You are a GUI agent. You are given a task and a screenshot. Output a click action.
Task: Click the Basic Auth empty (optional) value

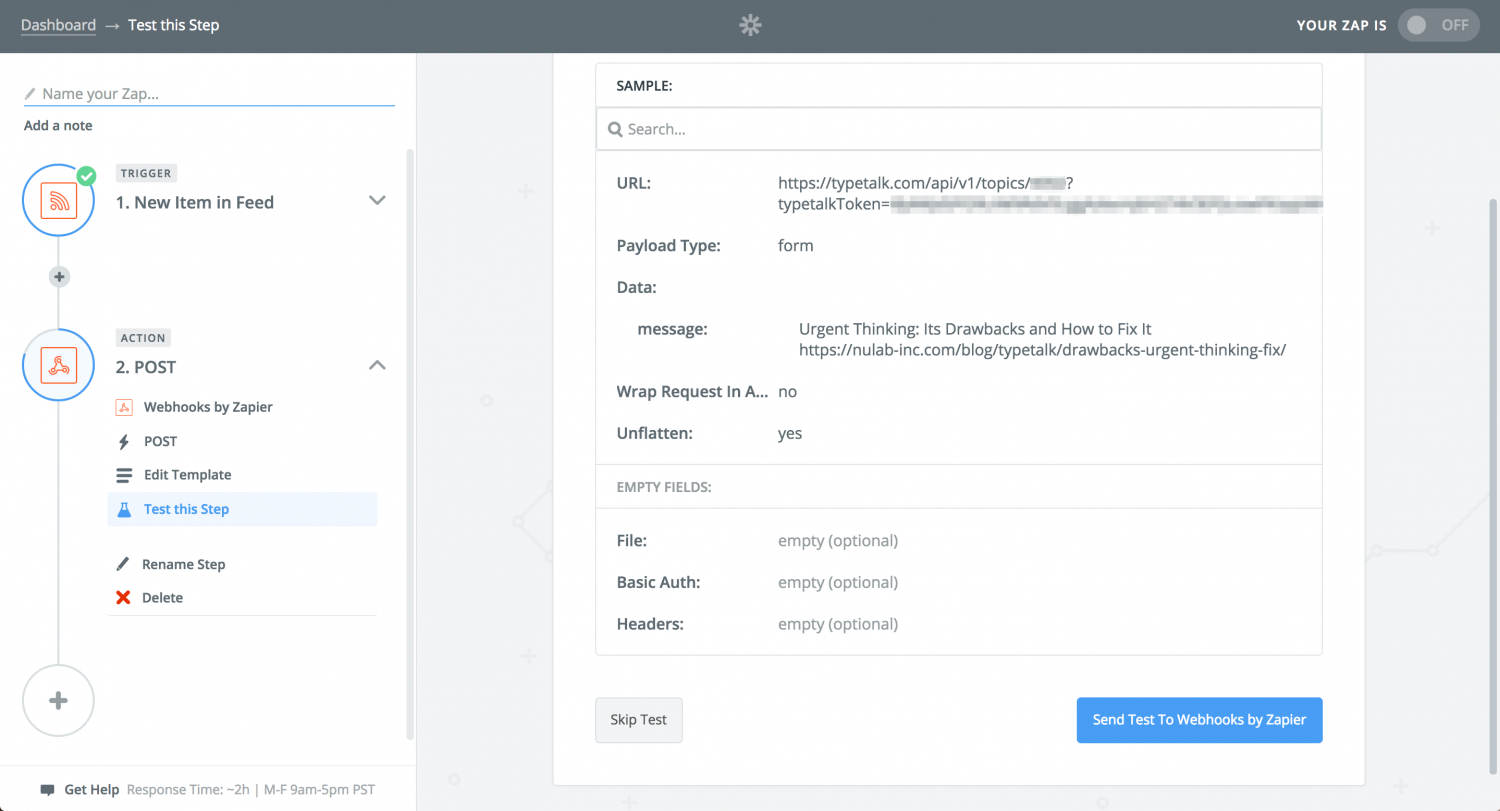pyautogui.click(x=838, y=582)
